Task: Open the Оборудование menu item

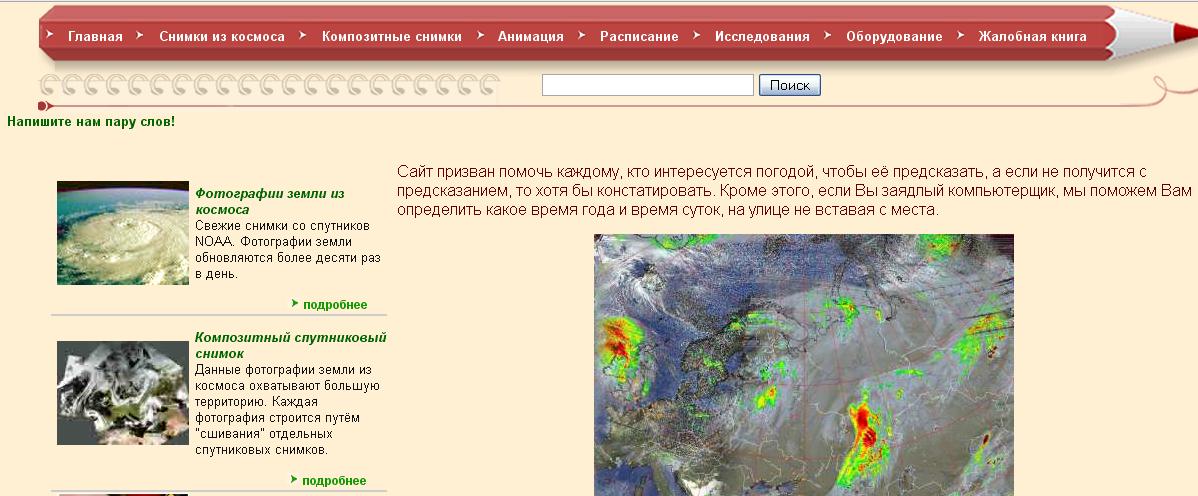Action: pos(894,36)
